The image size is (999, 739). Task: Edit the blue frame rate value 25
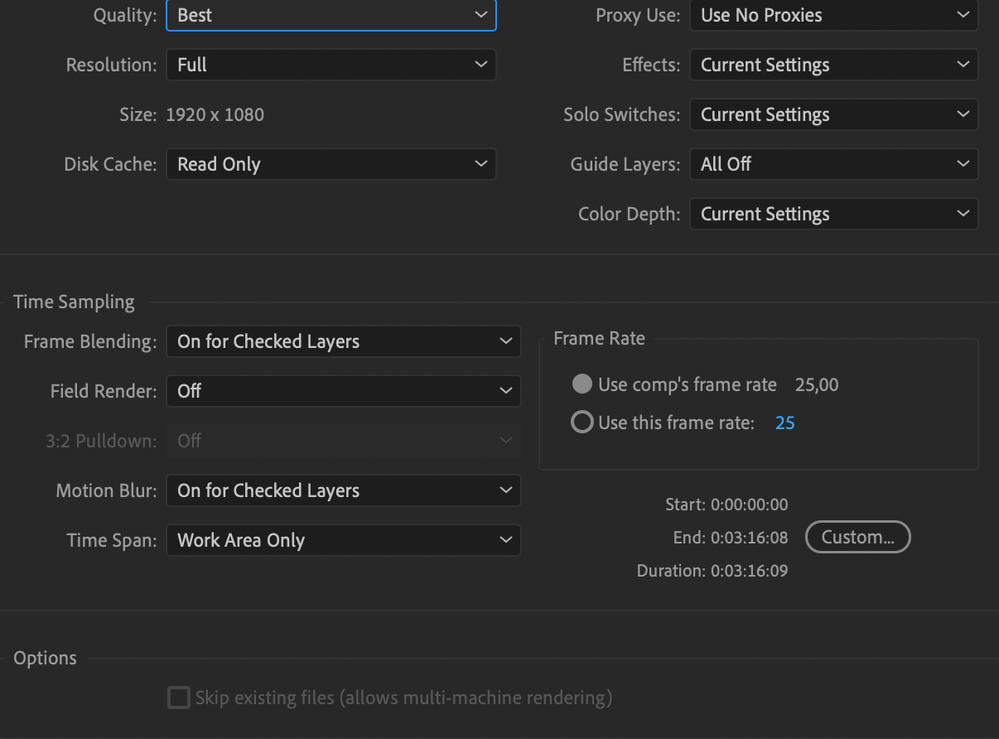point(785,422)
